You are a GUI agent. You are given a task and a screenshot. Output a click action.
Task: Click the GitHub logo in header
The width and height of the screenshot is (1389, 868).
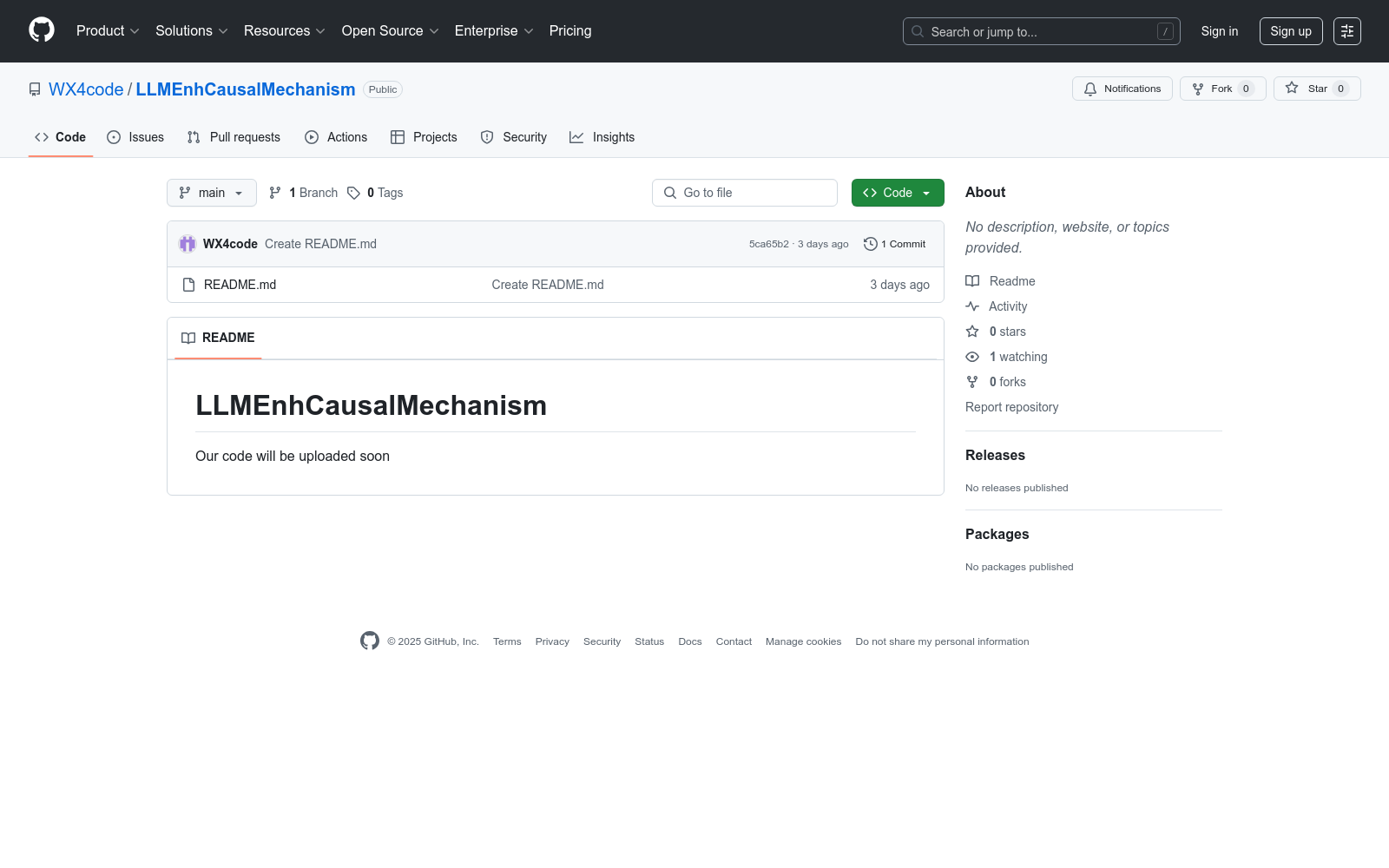pos(42,30)
